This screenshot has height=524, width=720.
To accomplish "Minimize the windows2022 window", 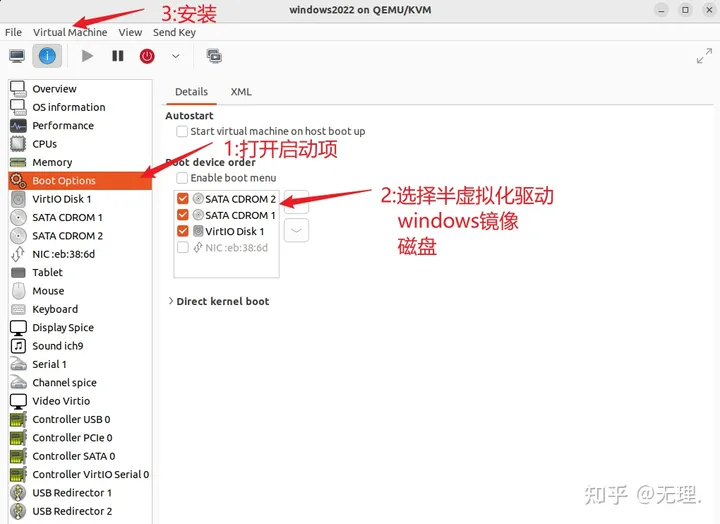I will tap(661, 10).
